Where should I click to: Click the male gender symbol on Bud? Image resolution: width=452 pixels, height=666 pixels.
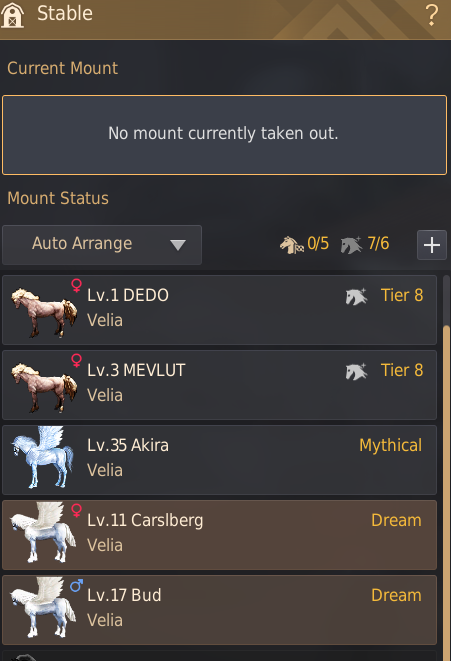pos(76,586)
